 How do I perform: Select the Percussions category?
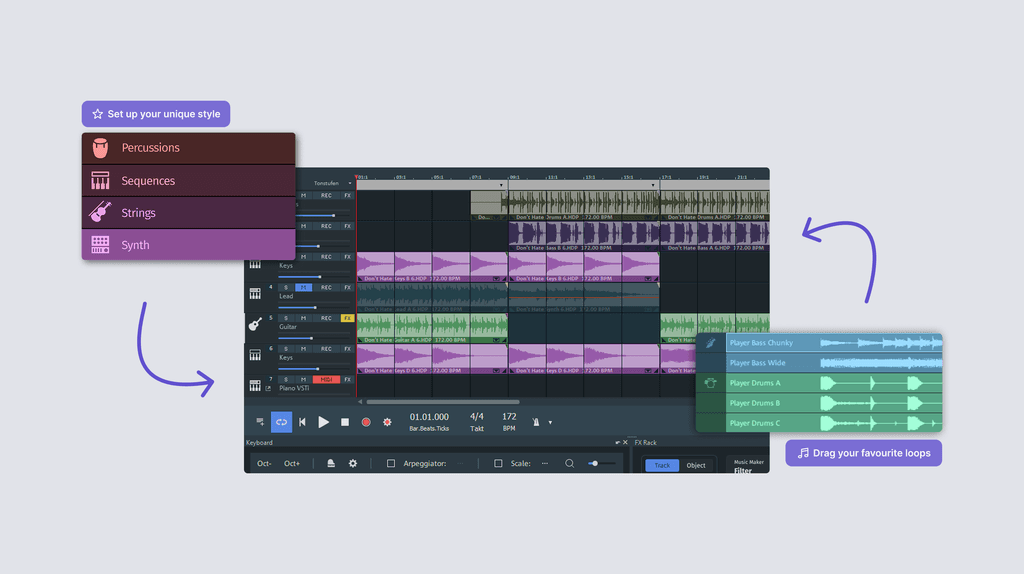(189, 148)
